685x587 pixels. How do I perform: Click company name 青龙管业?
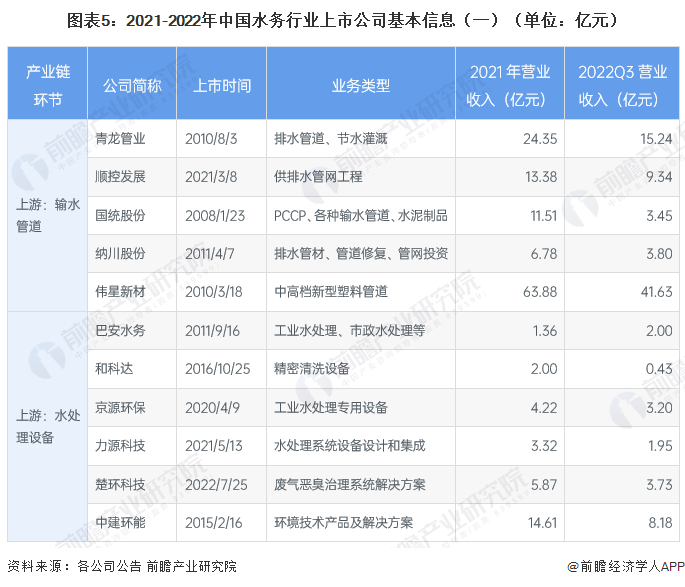120,139
